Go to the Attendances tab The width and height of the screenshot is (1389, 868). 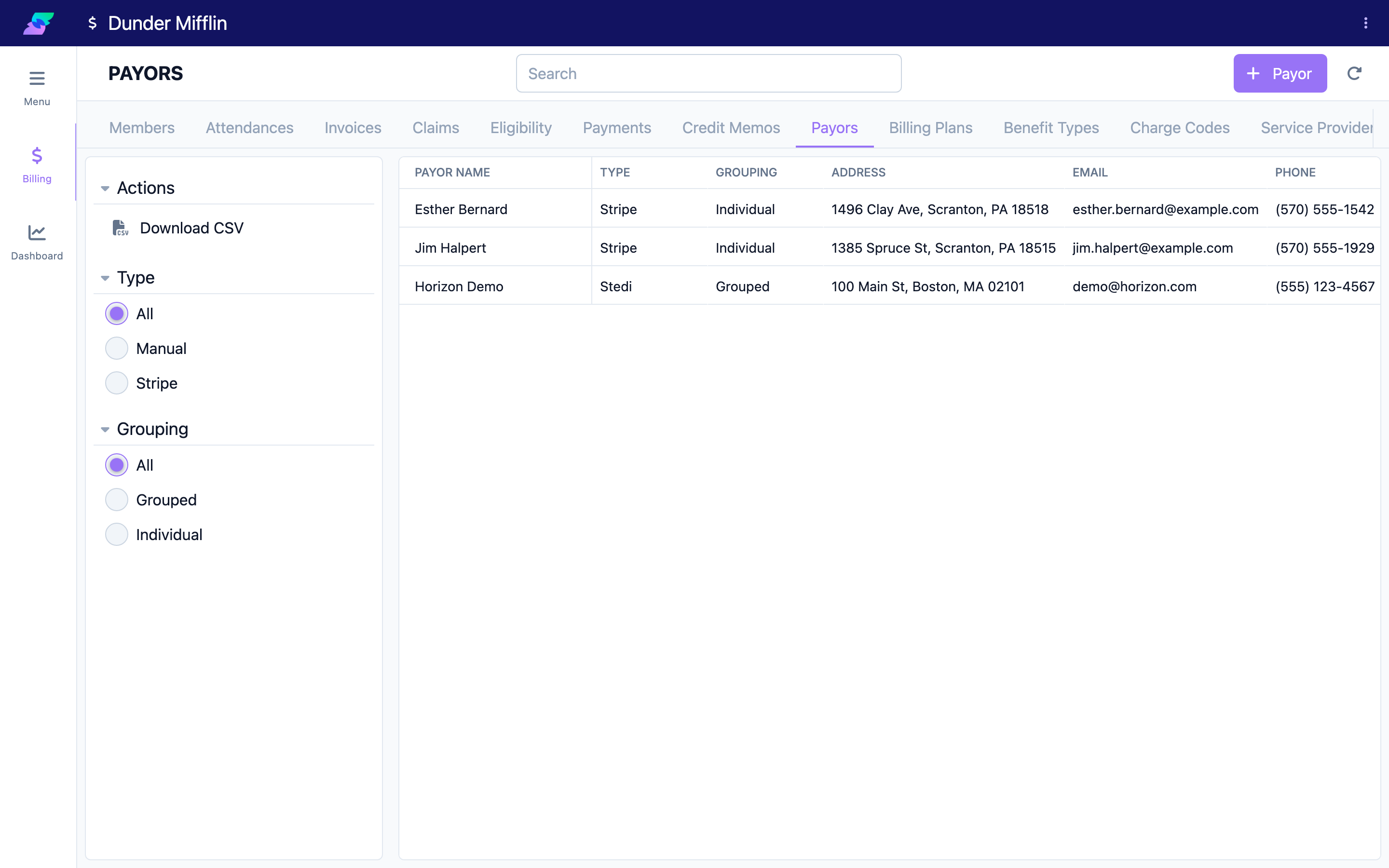click(250, 127)
